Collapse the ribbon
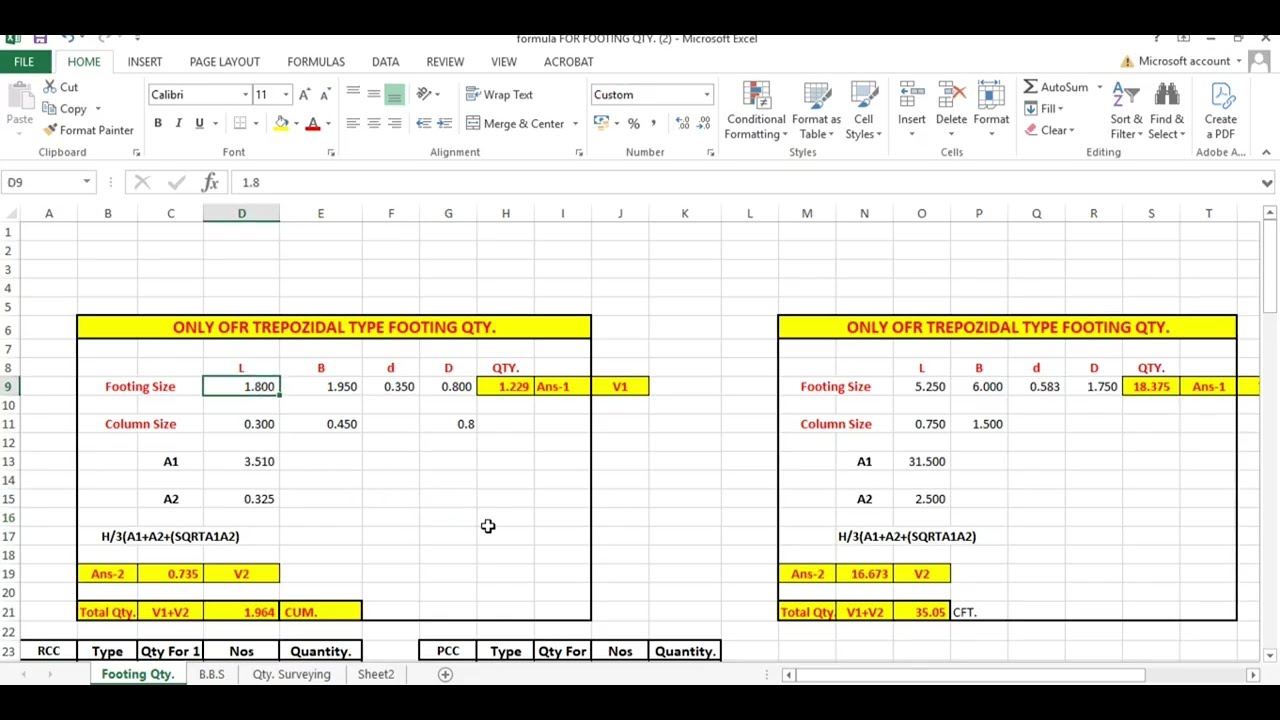This screenshot has width=1280, height=720. (x=1266, y=152)
